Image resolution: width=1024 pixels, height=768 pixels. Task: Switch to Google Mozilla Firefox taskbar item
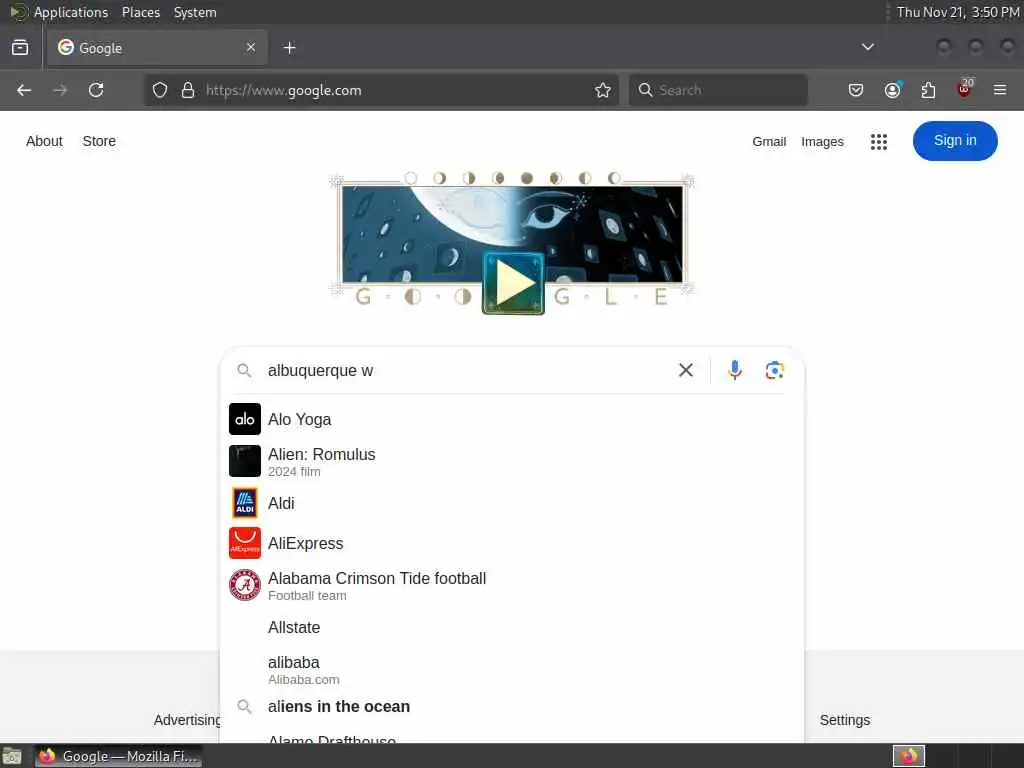click(118, 756)
